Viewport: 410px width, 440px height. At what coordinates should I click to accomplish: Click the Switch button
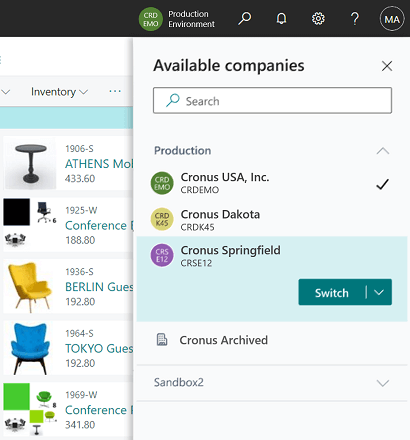click(332, 292)
